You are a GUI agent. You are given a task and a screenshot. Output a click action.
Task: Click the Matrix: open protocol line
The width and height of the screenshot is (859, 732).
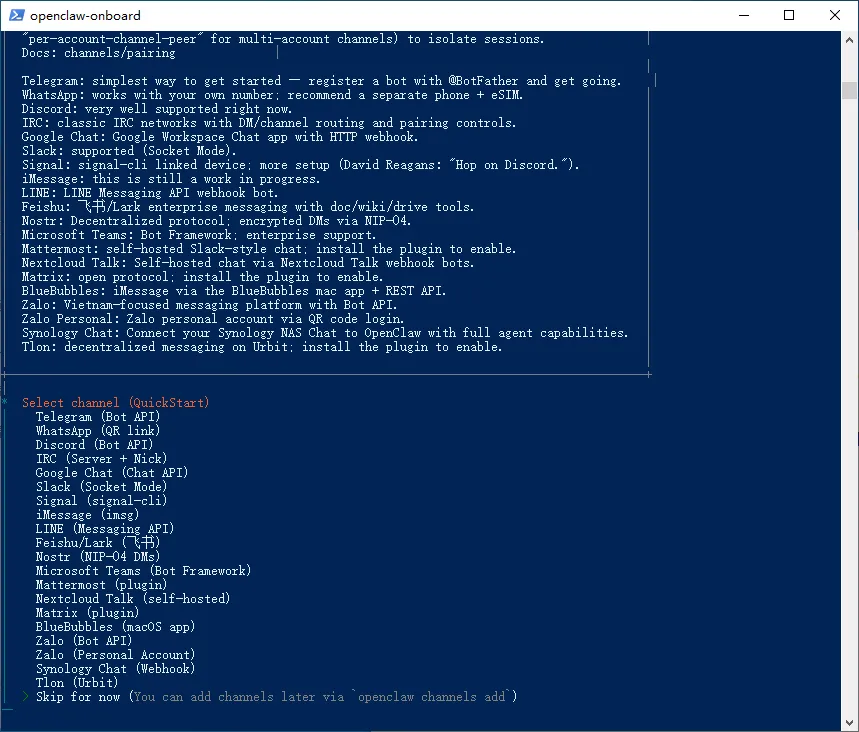[203, 277]
